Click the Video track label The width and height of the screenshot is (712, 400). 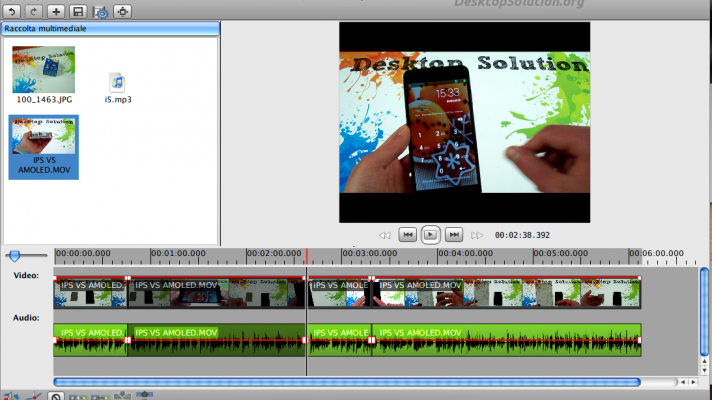[x=26, y=276]
